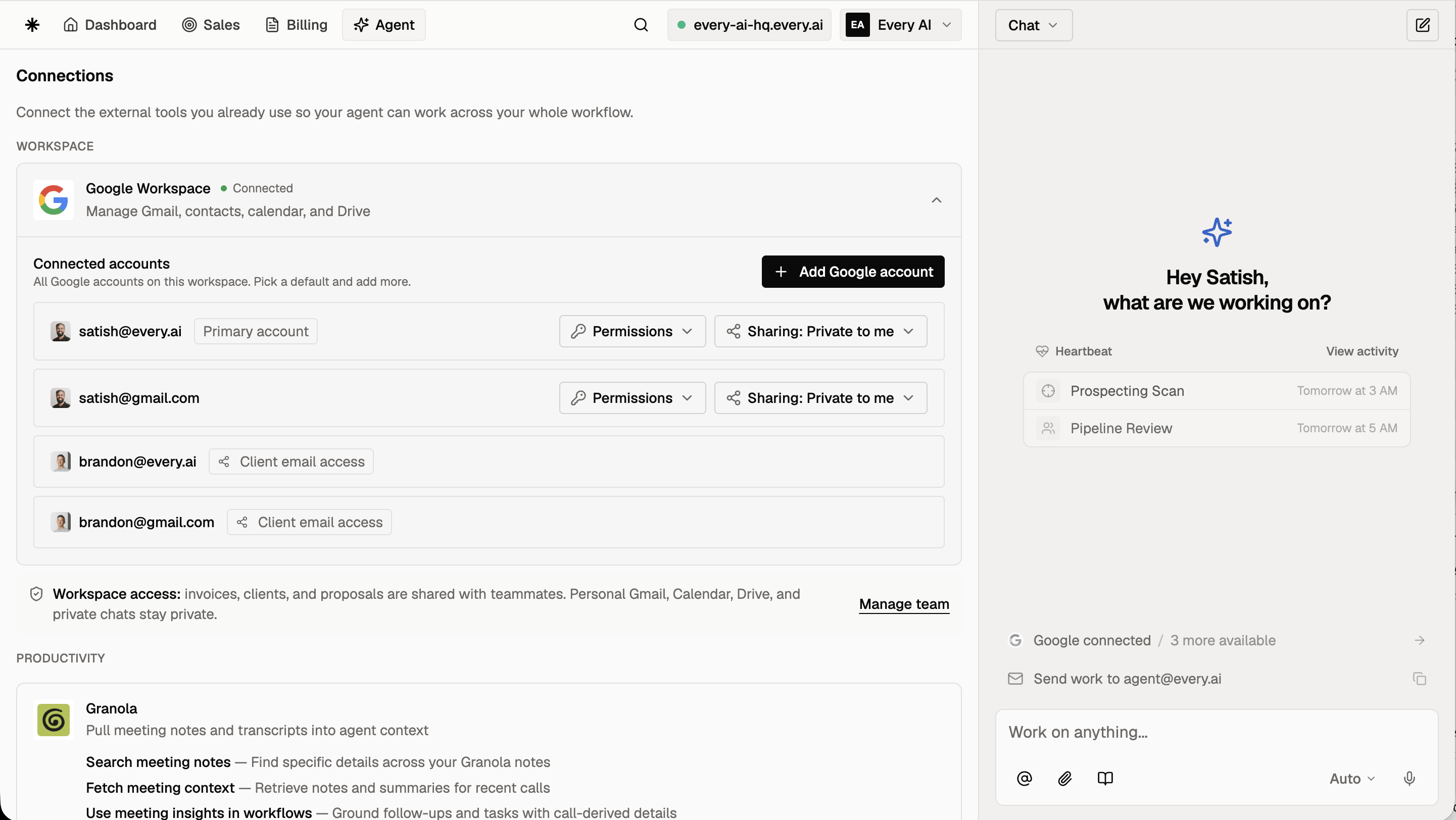The image size is (1456, 820).
Task: Click the open book icon
Action: pyautogui.click(x=1105, y=779)
